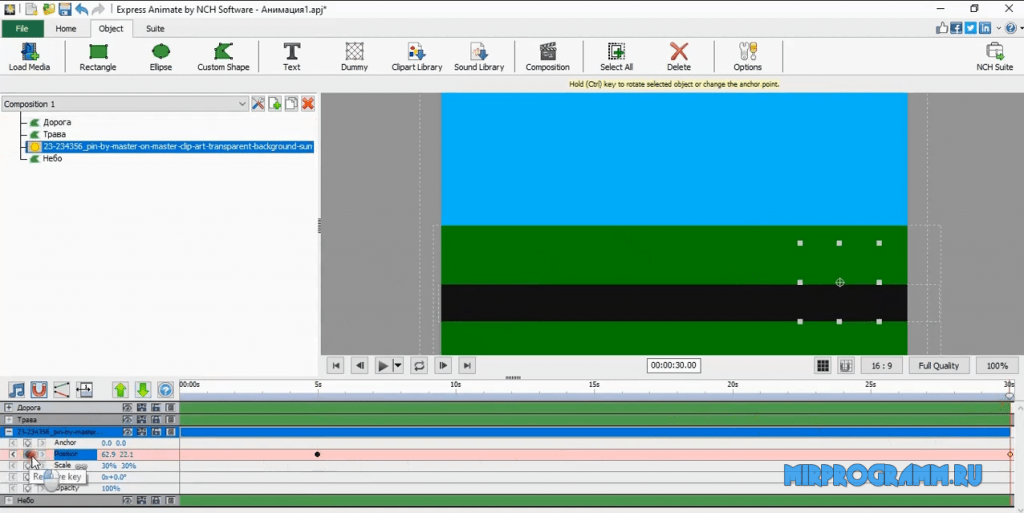Open the Composition 1 dropdown
Image resolution: width=1024 pixels, height=513 pixels.
pyautogui.click(x=243, y=104)
